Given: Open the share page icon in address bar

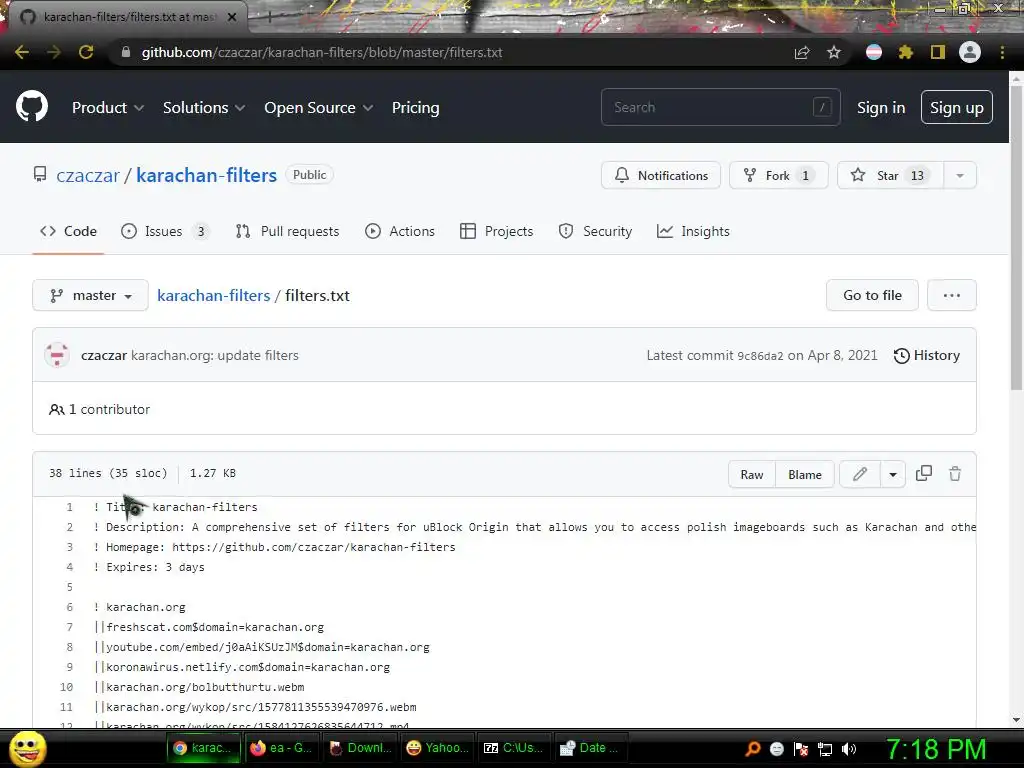Looking at the screenshot, I should [802, 52].
